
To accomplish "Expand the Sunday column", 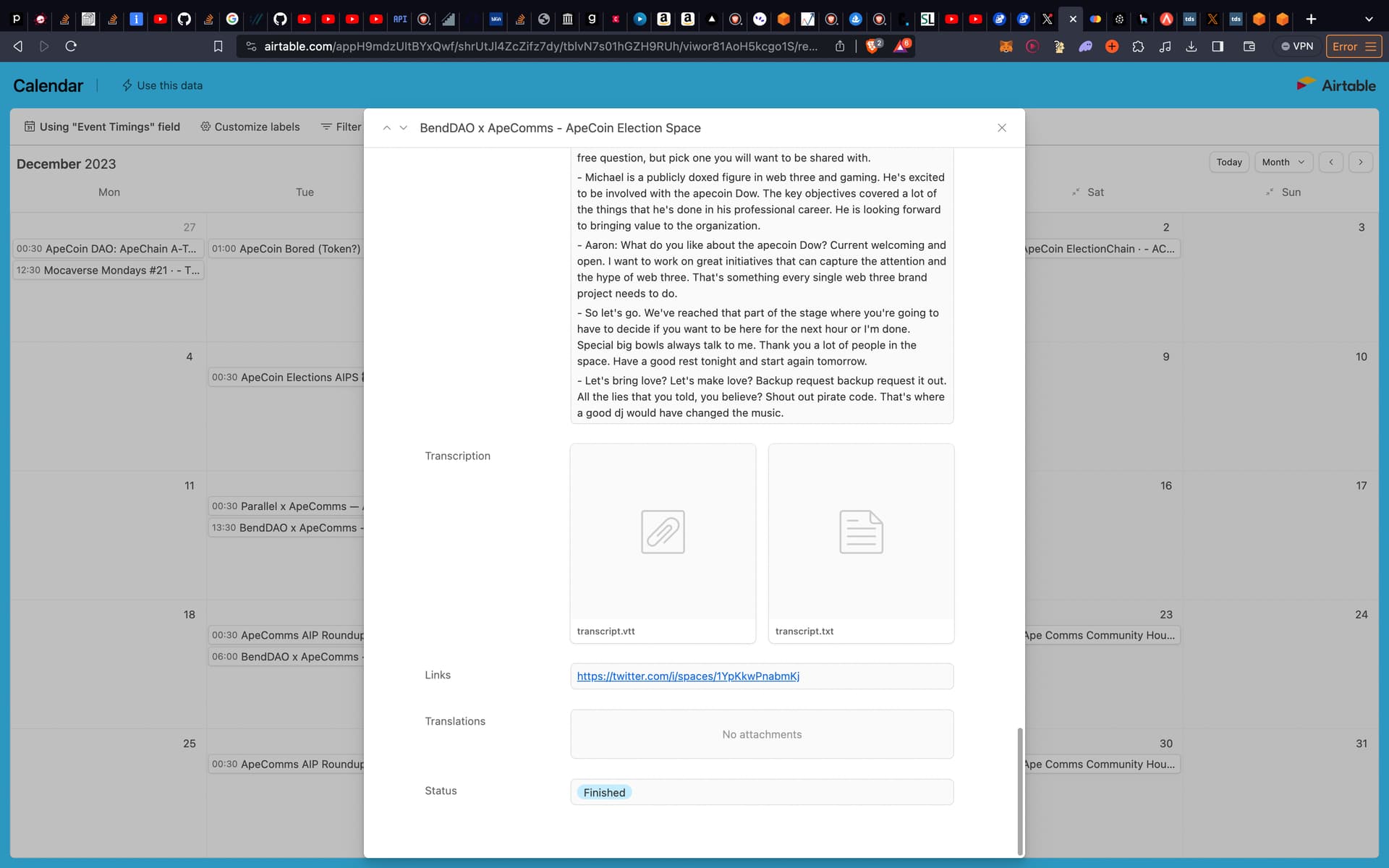I will click(x=1270, y=192).
